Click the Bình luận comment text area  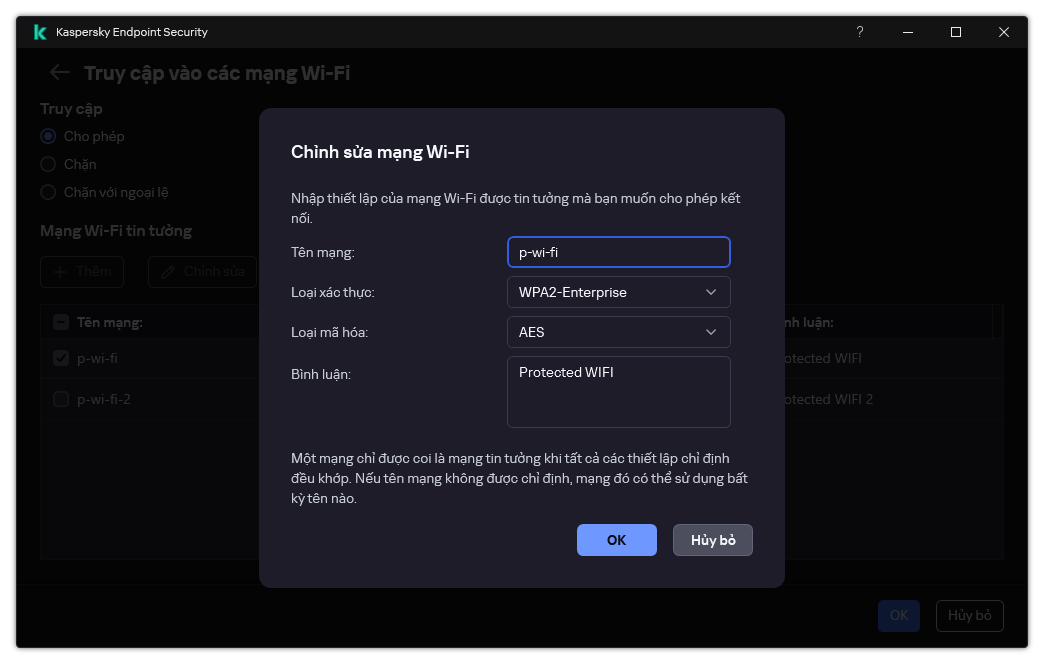pos(618,392)
